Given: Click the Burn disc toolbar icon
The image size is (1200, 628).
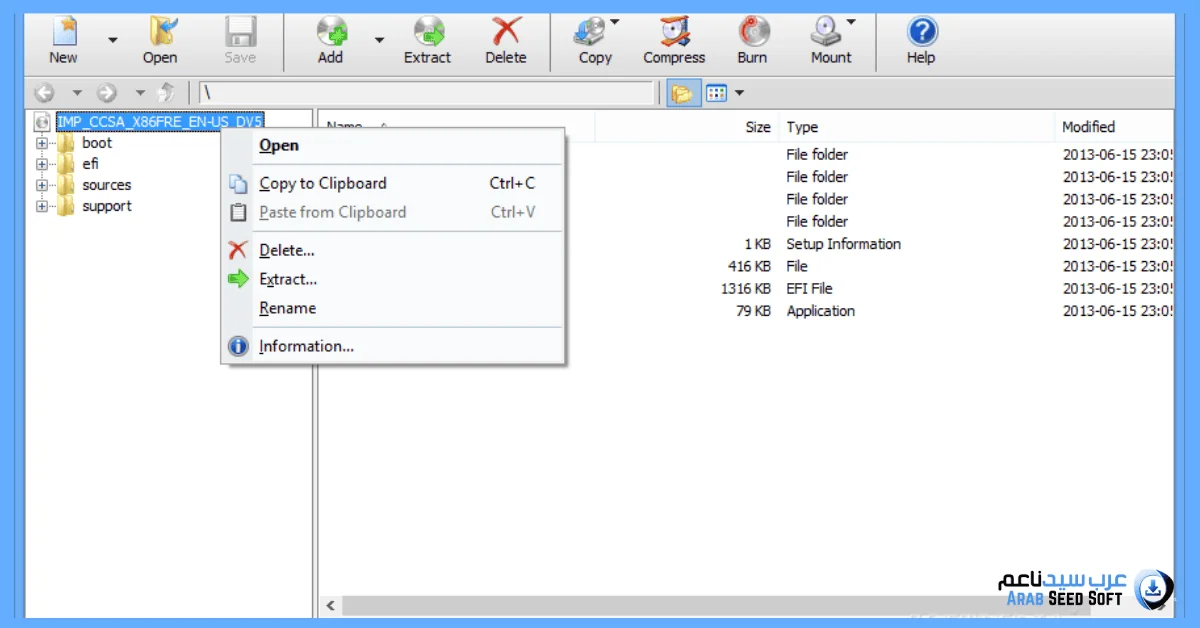Looking at the screenshot, I should (752, 33).
